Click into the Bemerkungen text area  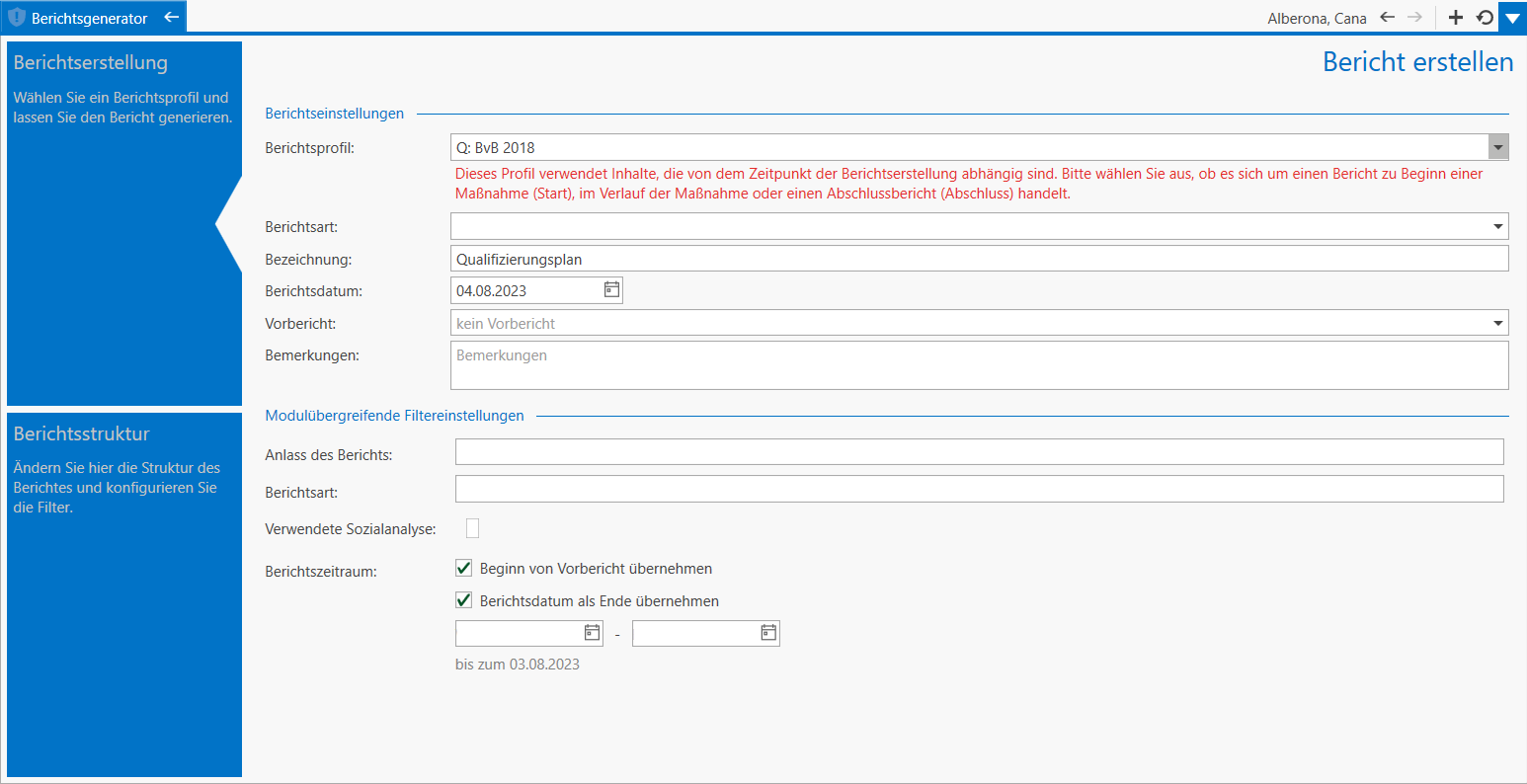[x=978, y=365]
